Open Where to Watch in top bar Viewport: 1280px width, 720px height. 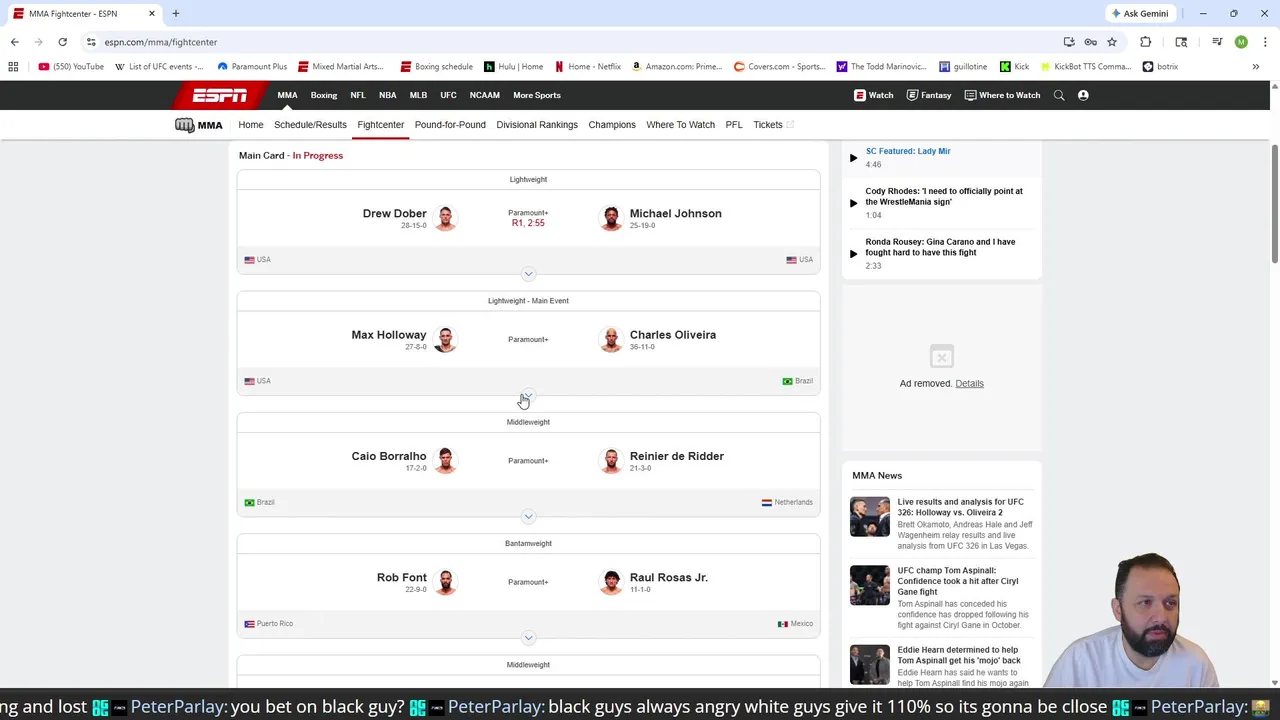[1002, 95]
